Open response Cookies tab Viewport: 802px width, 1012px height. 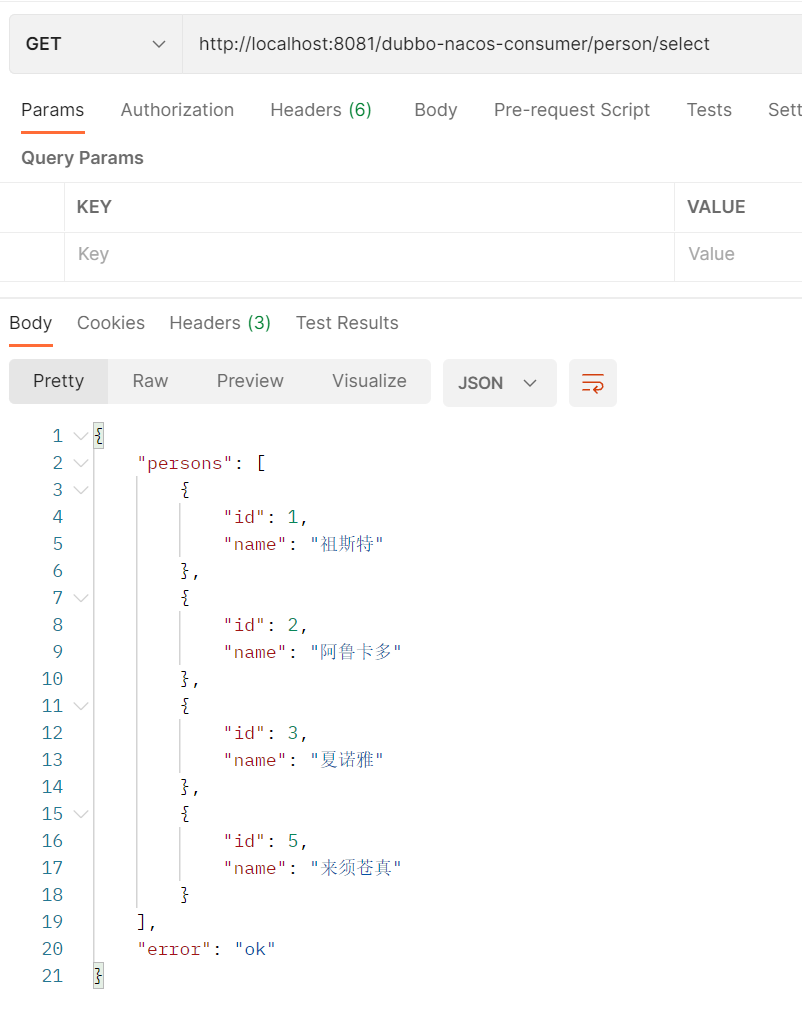111,323
